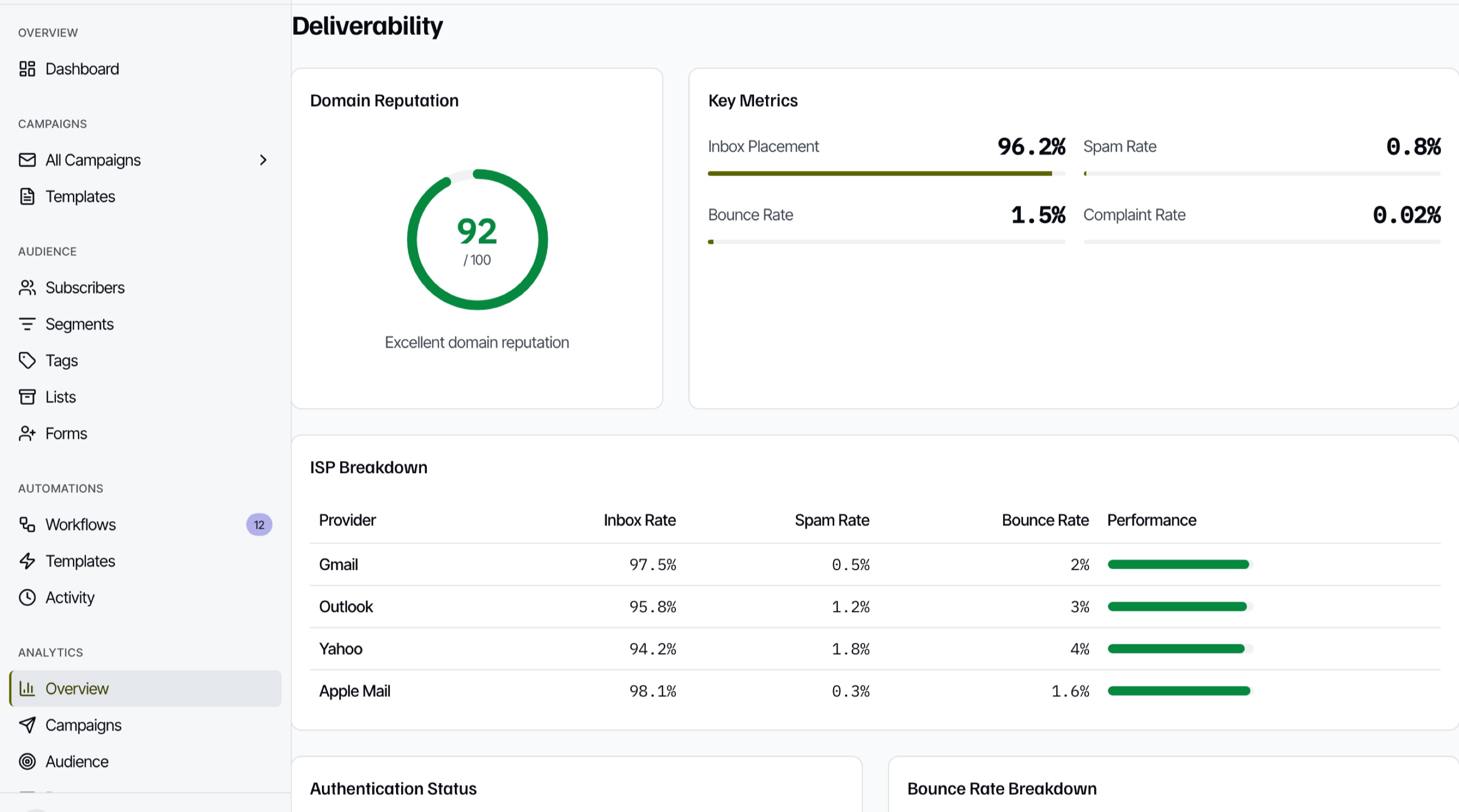Click the Yahoo provider row name

point(340,649)
